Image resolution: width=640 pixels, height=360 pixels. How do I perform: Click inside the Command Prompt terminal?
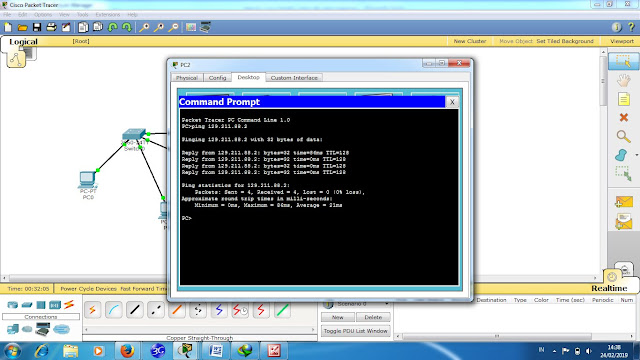[319, 197]
